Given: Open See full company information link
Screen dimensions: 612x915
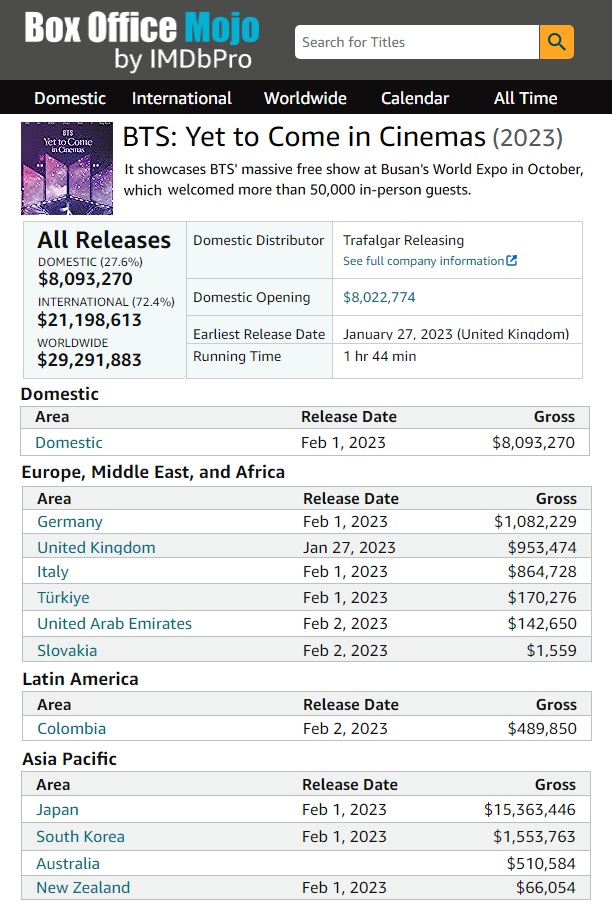Looking at the screenshot, I should pos(423,261).
